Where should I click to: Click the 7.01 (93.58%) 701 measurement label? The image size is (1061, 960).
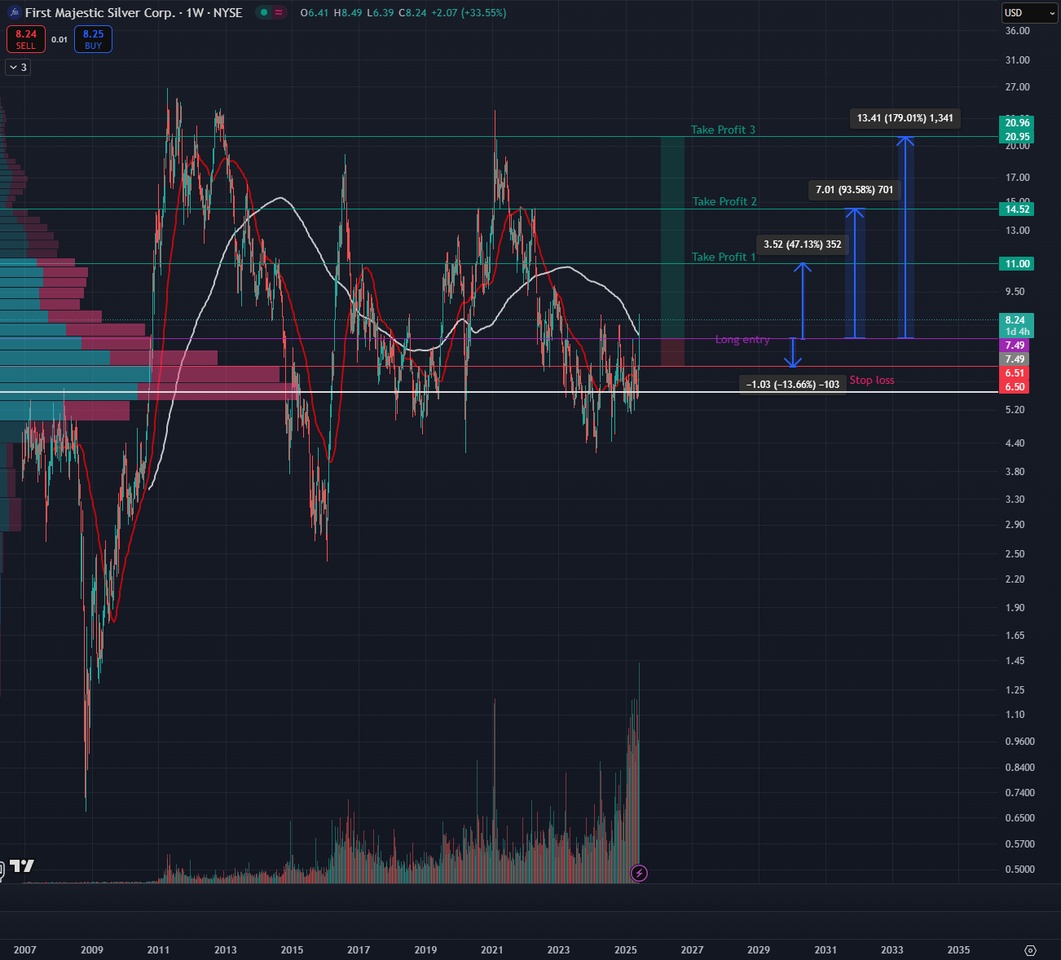(854, 189)
